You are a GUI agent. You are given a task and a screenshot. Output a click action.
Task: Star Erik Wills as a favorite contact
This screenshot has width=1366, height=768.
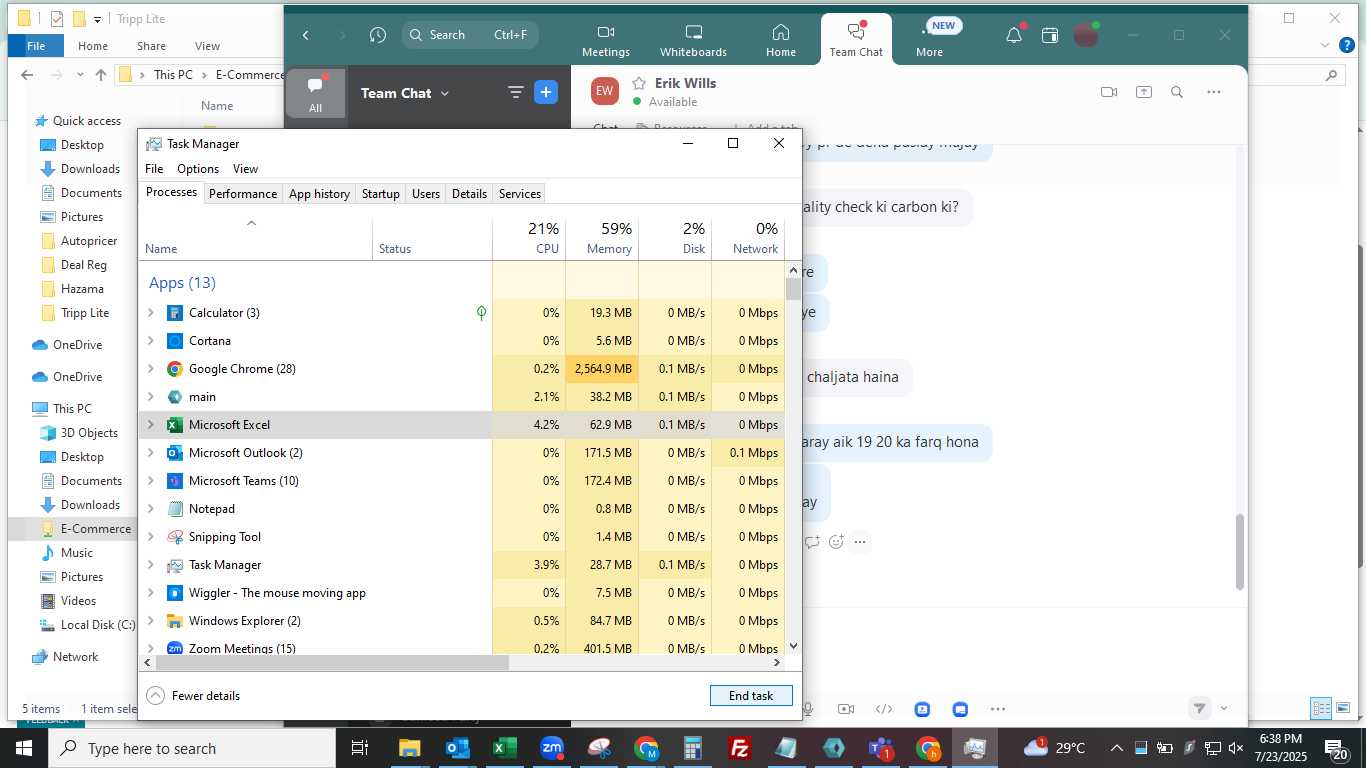click(x=639, y=83)
